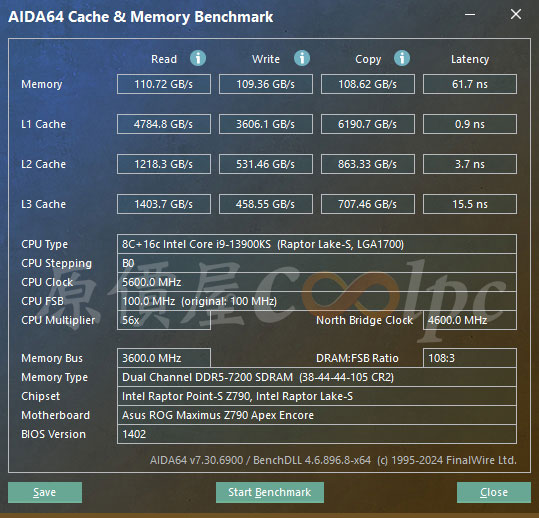The height and width of the screenshot is (518, 539).
Task: Select the L2 Cache Read 1218.3 GB/s cell
Action: 164,164
